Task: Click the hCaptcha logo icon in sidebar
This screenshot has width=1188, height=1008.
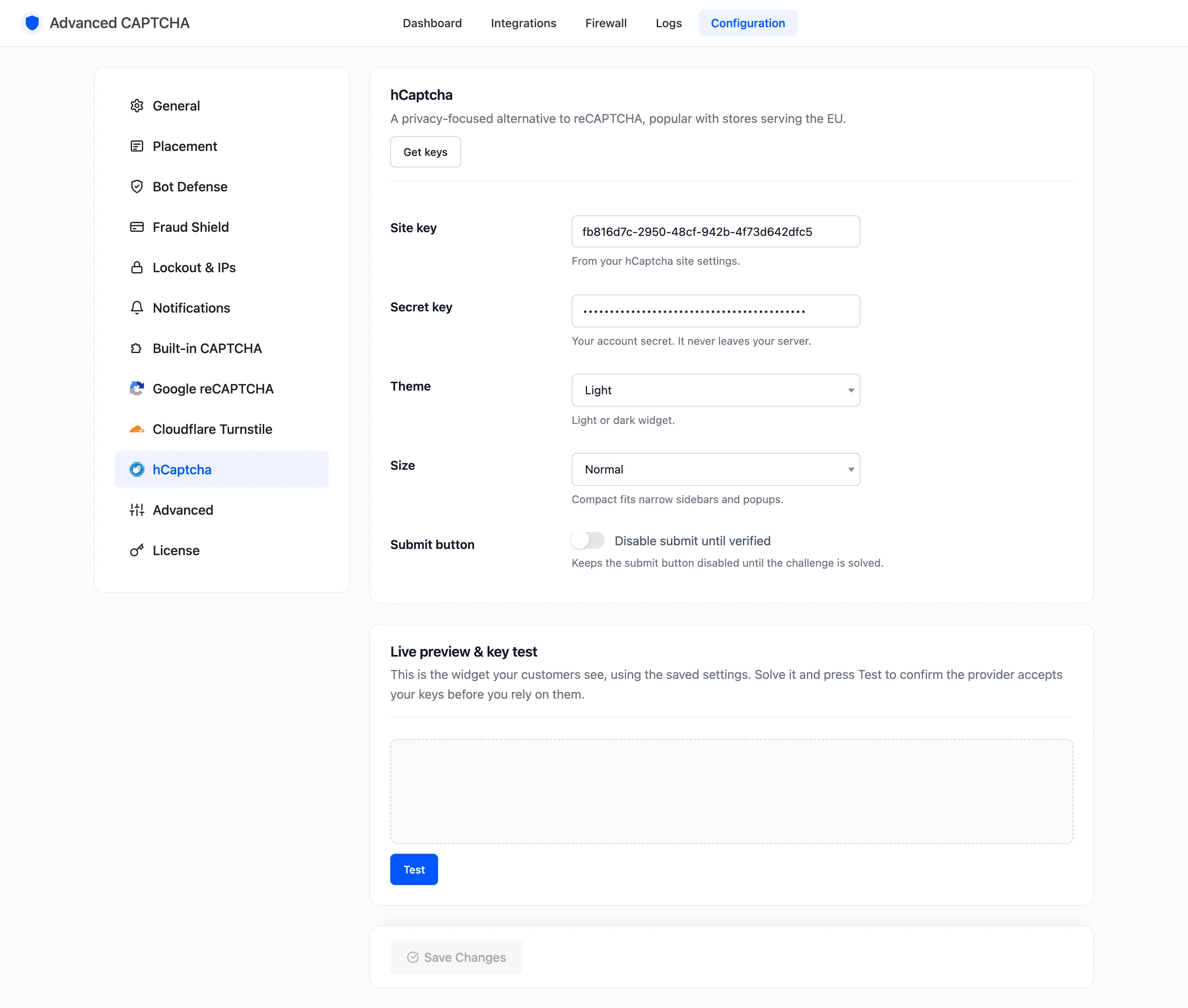Action: coord(137,470)
